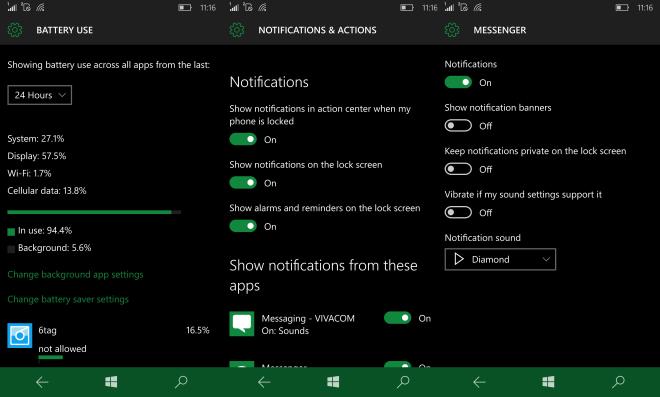This screenshot has height=397, width=660.
Task: Tap the Display: 57.5% text
Action: [37, 156]
